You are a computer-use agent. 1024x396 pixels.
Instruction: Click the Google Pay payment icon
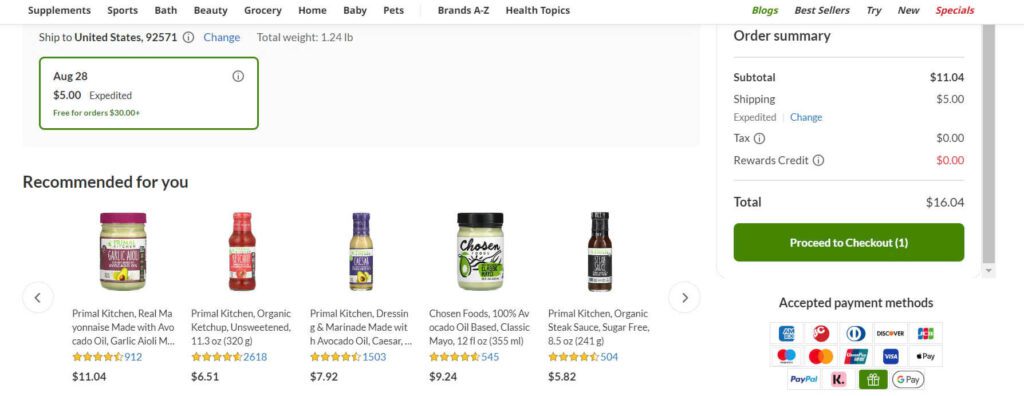pos(908,379)
